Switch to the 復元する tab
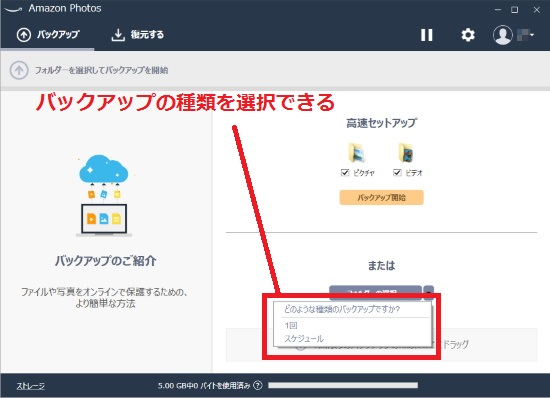This screenshot has height=398, width=550. pos(137,35)
